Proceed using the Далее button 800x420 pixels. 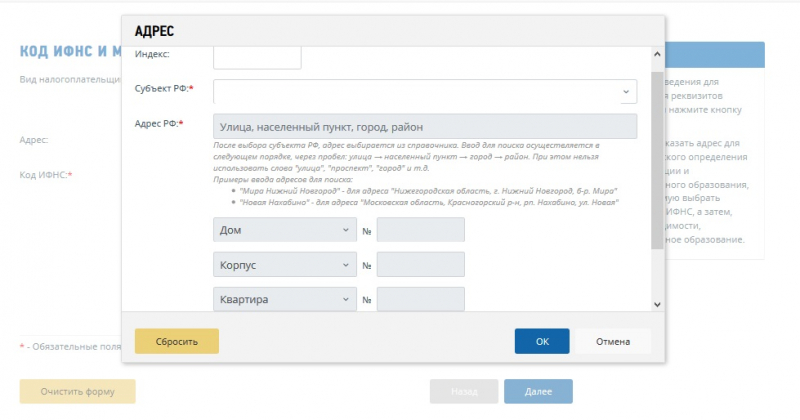point(538,391)
